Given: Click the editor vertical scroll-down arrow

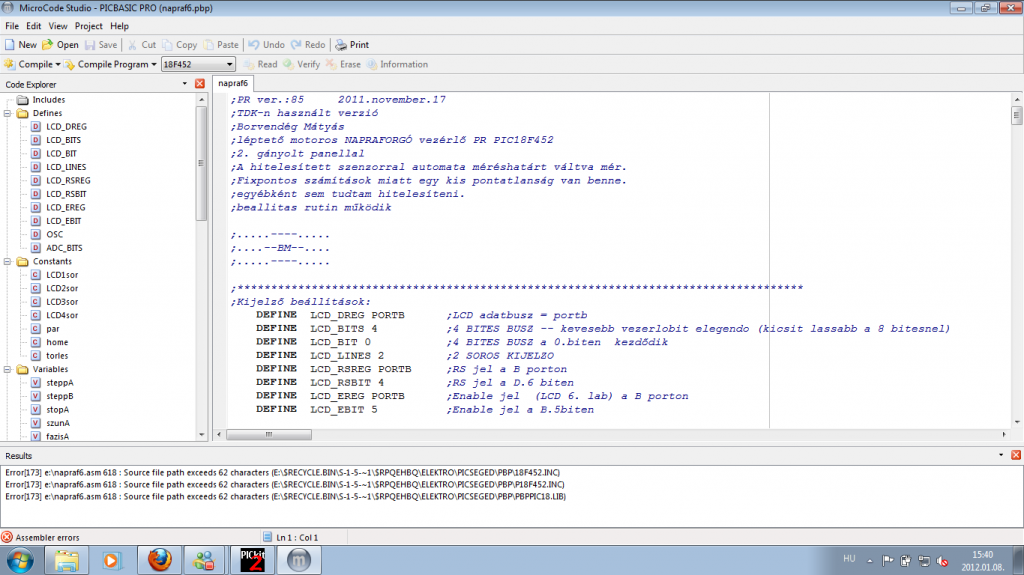Looking at the screenshot, I should coord(1017,422).
